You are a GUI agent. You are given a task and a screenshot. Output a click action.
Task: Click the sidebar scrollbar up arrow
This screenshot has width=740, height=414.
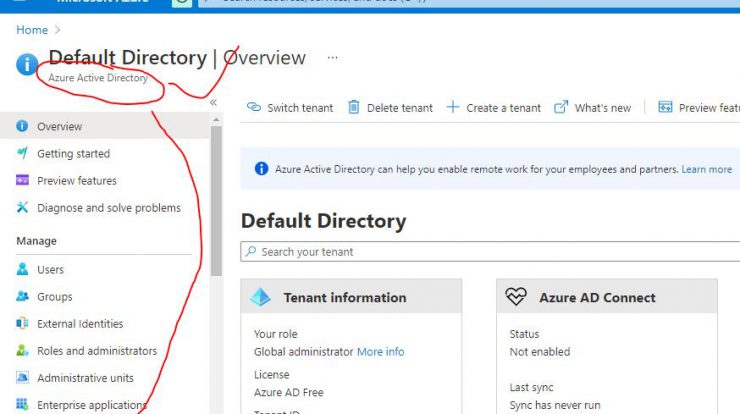(216, 120)
